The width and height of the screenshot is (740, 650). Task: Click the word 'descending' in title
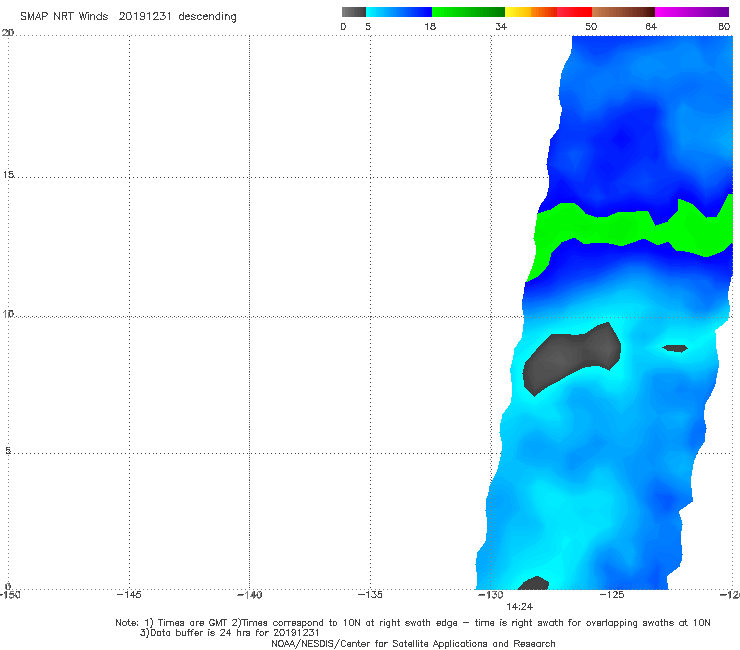(207, 17)
